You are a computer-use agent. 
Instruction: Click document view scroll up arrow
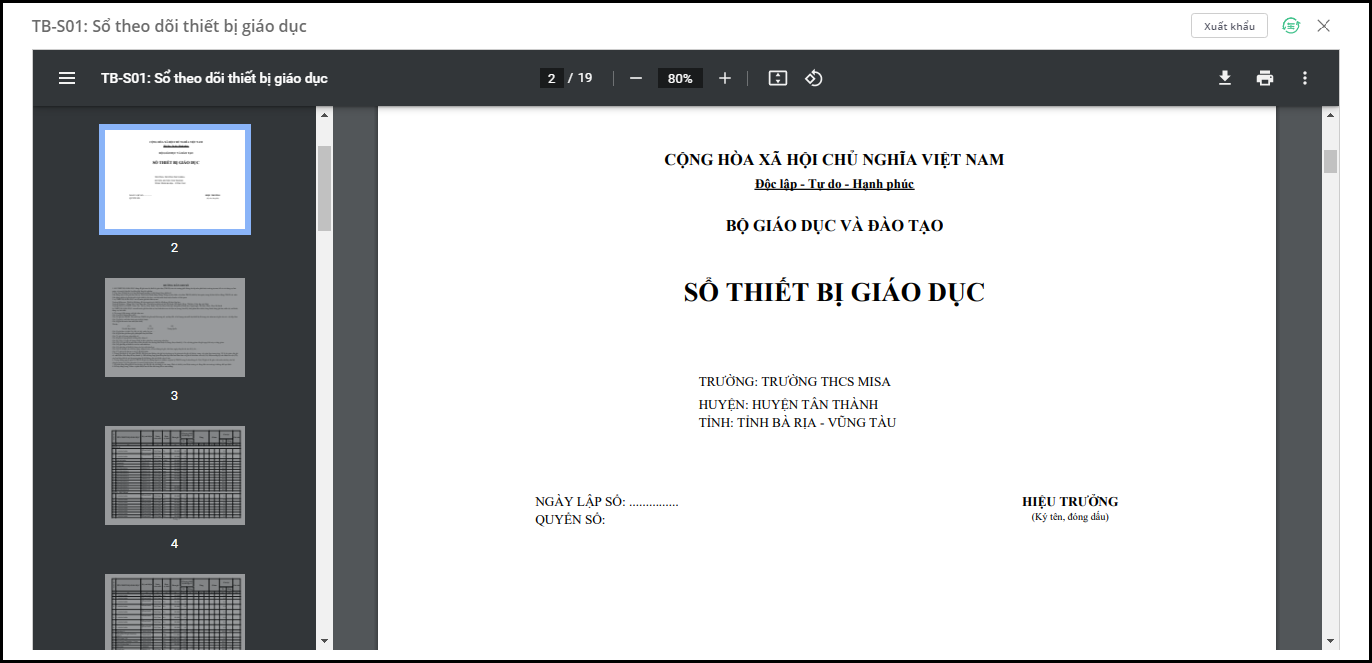(1330, 115)
